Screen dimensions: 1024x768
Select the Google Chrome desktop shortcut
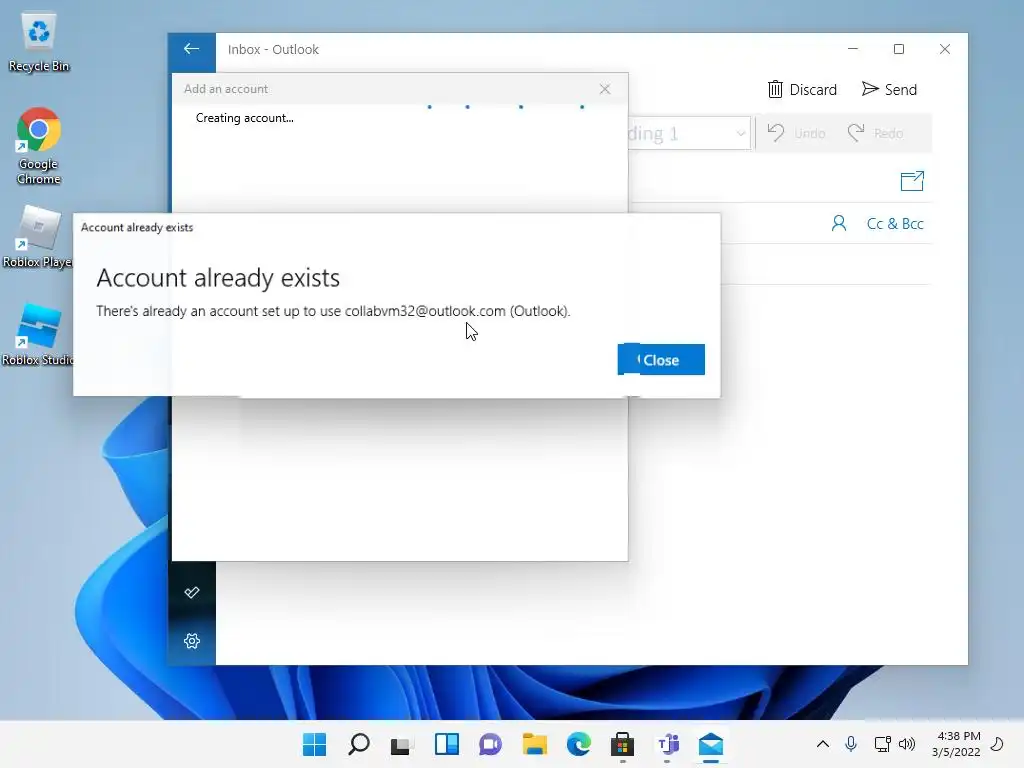point(39,146)
